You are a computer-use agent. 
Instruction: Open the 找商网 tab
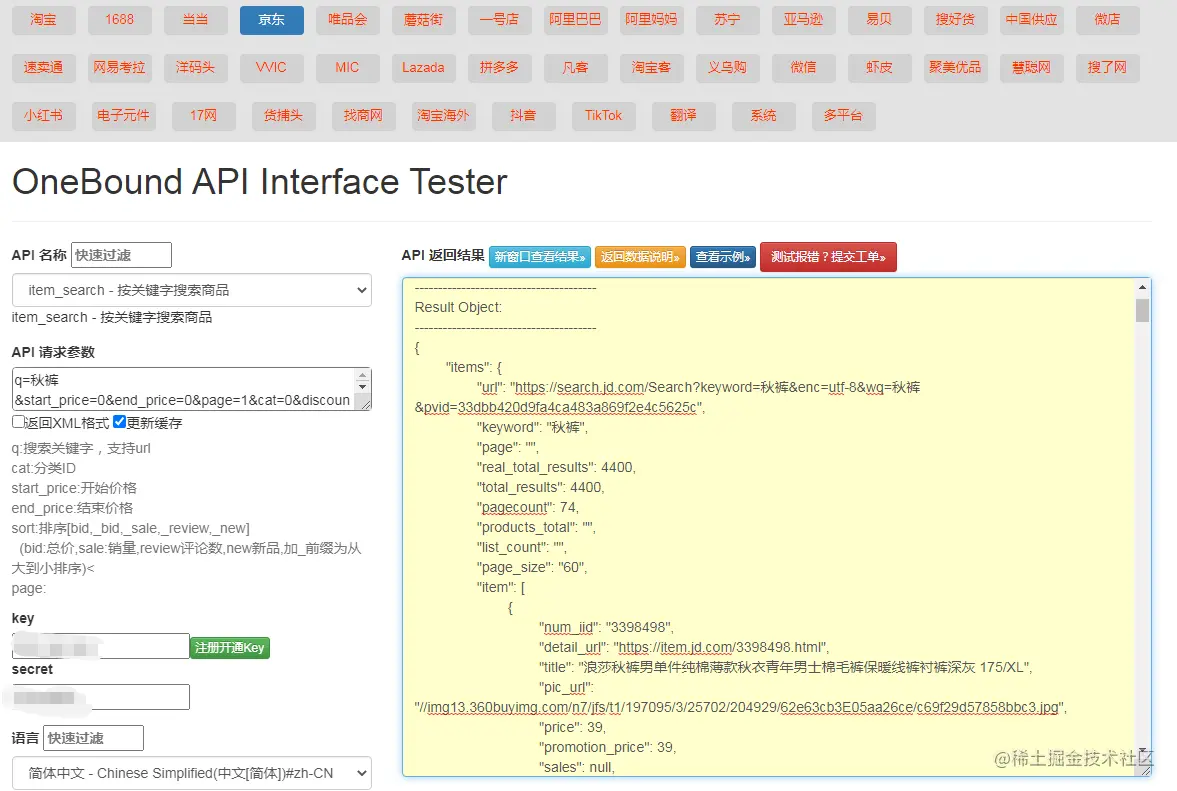coord(363,116)
